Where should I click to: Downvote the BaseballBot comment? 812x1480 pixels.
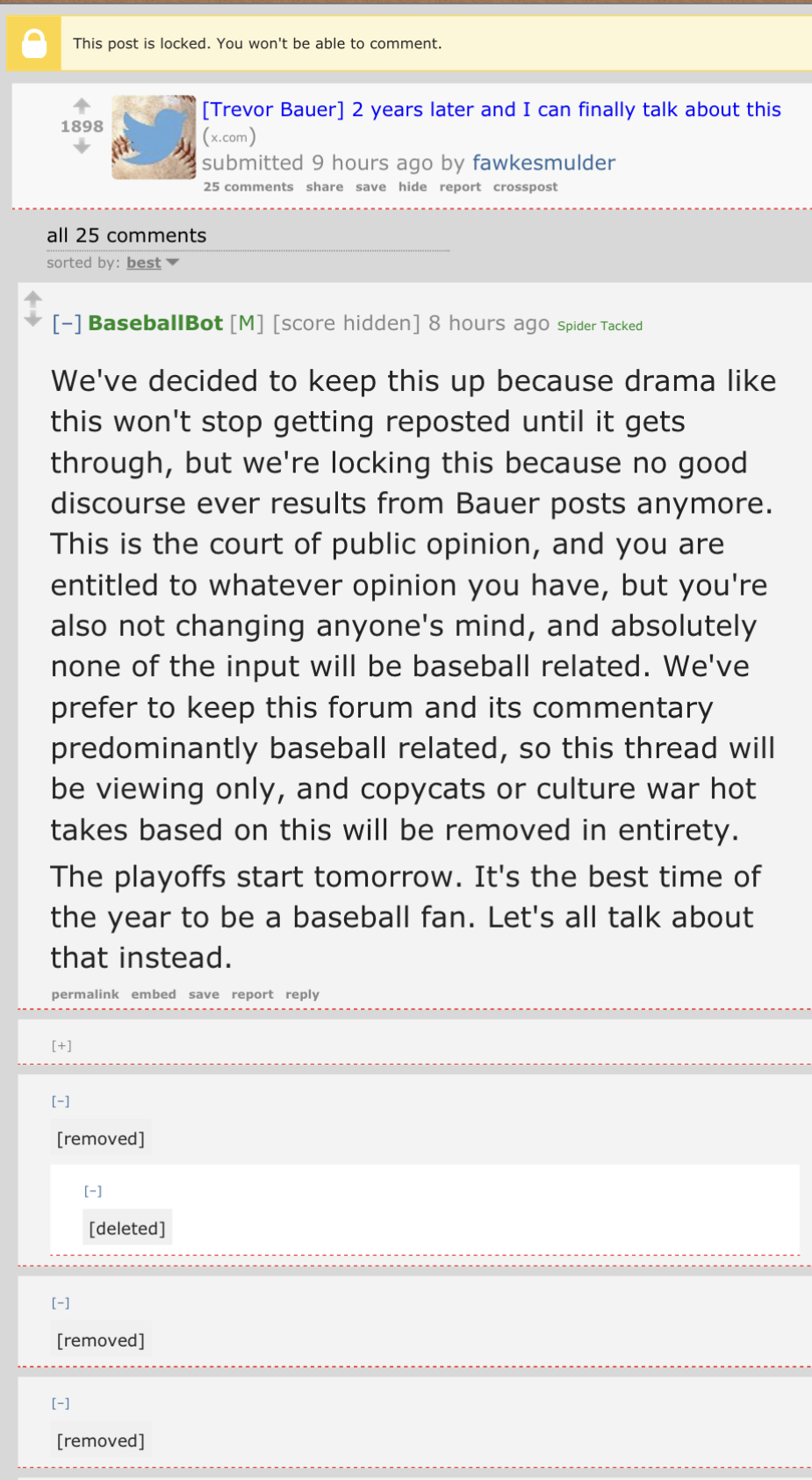[x=33, y=320]
